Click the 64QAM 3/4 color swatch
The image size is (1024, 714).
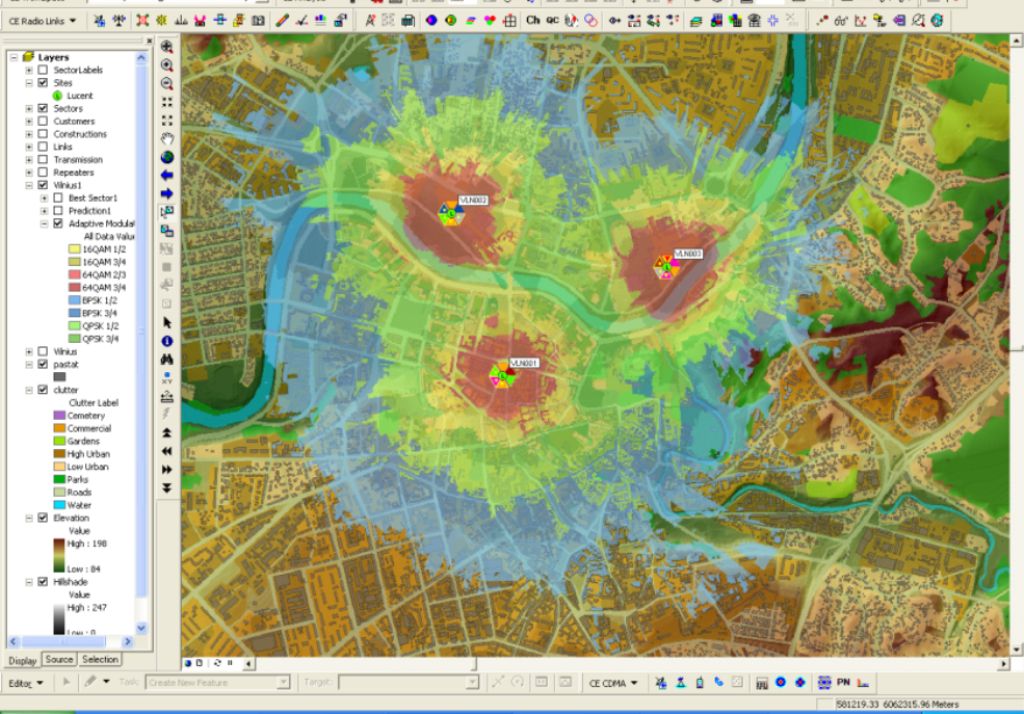[75, 288]
